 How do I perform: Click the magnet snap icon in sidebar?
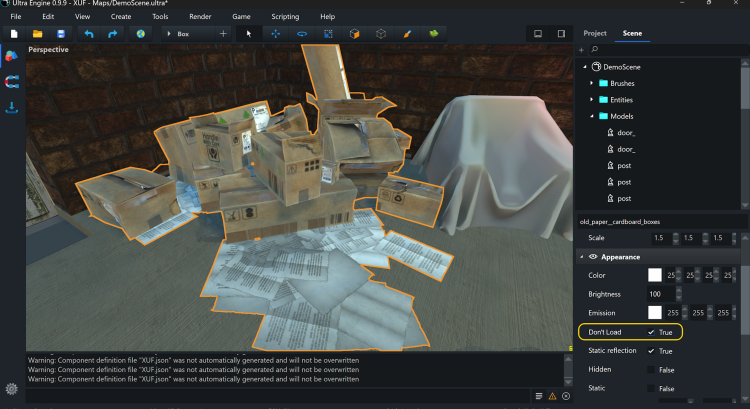click(x=12, y=81)
